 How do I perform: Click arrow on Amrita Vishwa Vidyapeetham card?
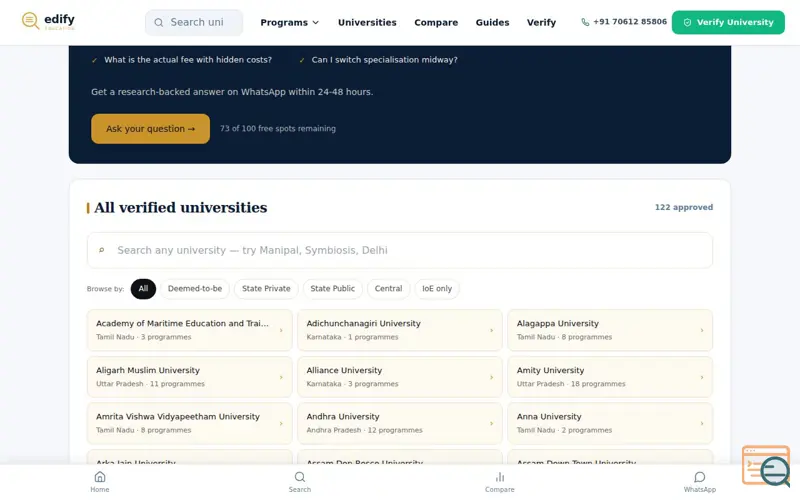tap(281, 423)
